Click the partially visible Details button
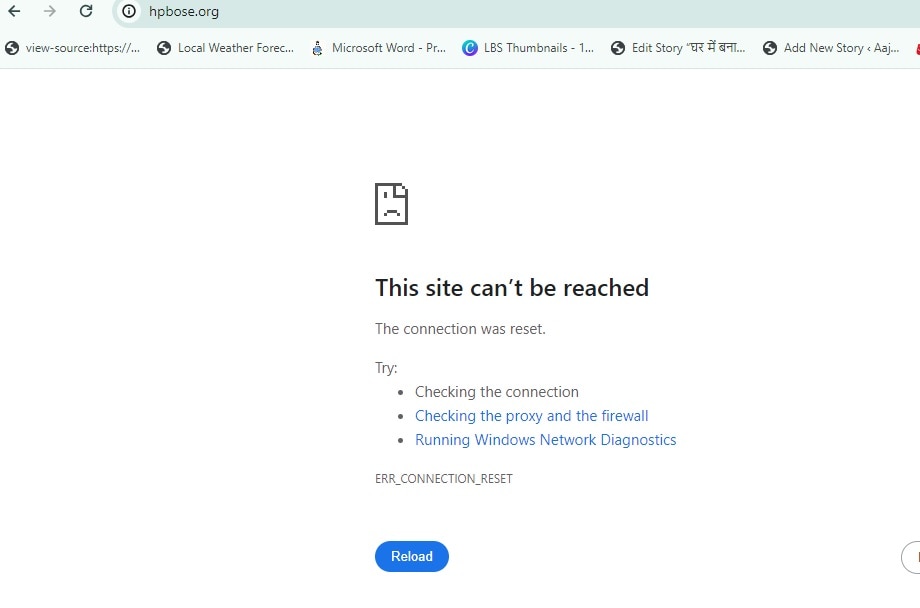 911,556
